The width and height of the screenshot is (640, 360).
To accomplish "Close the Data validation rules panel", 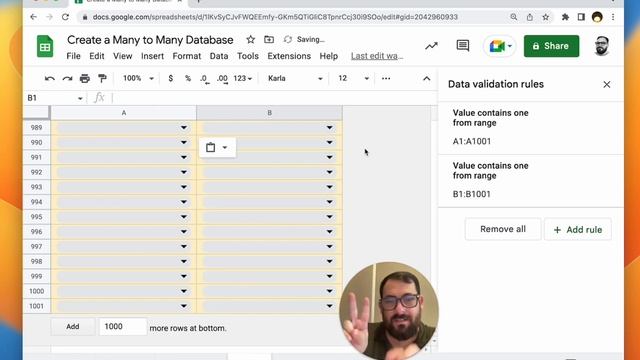I will coord(607,84).
